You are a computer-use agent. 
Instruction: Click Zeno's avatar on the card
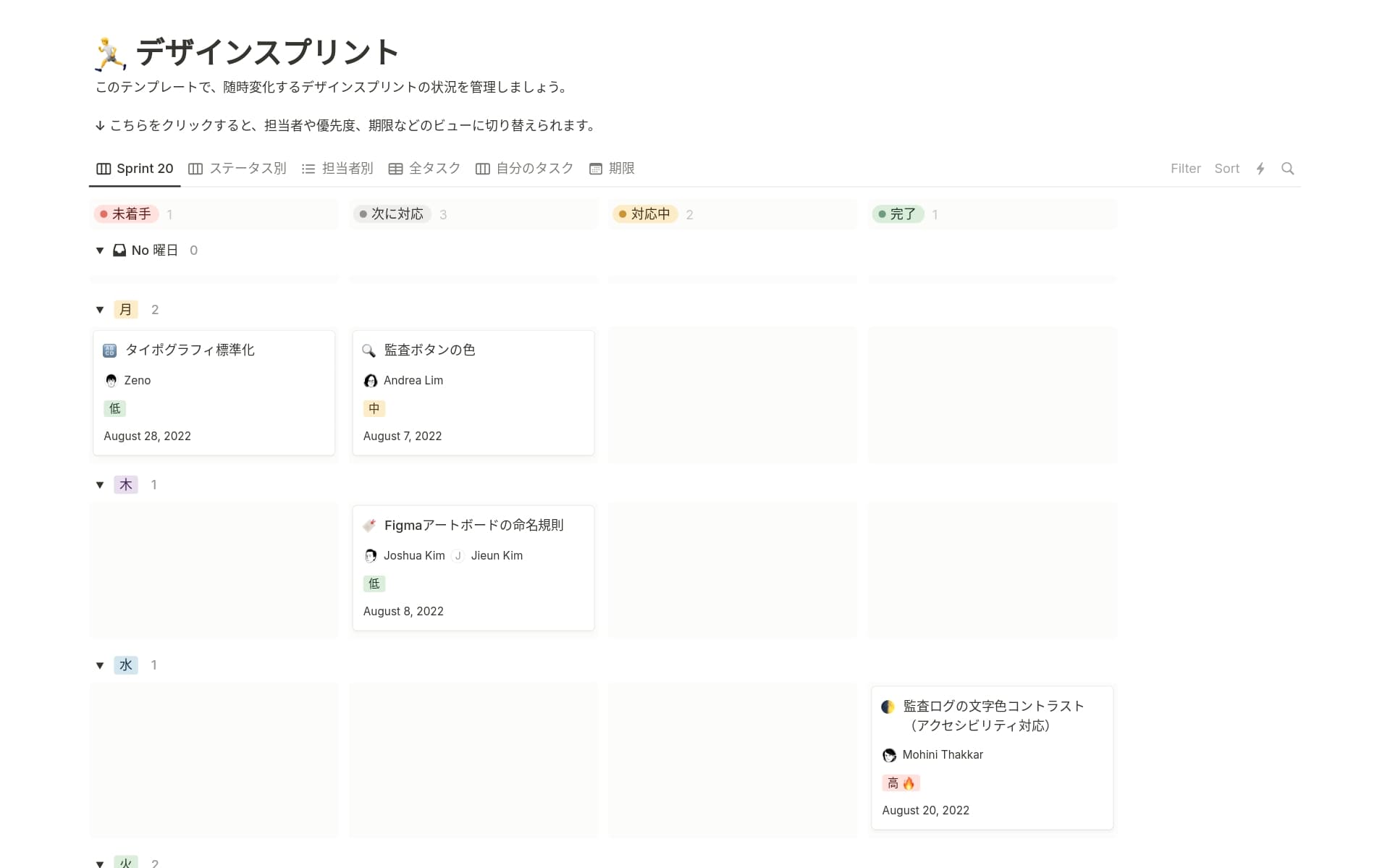pos(111,380)
